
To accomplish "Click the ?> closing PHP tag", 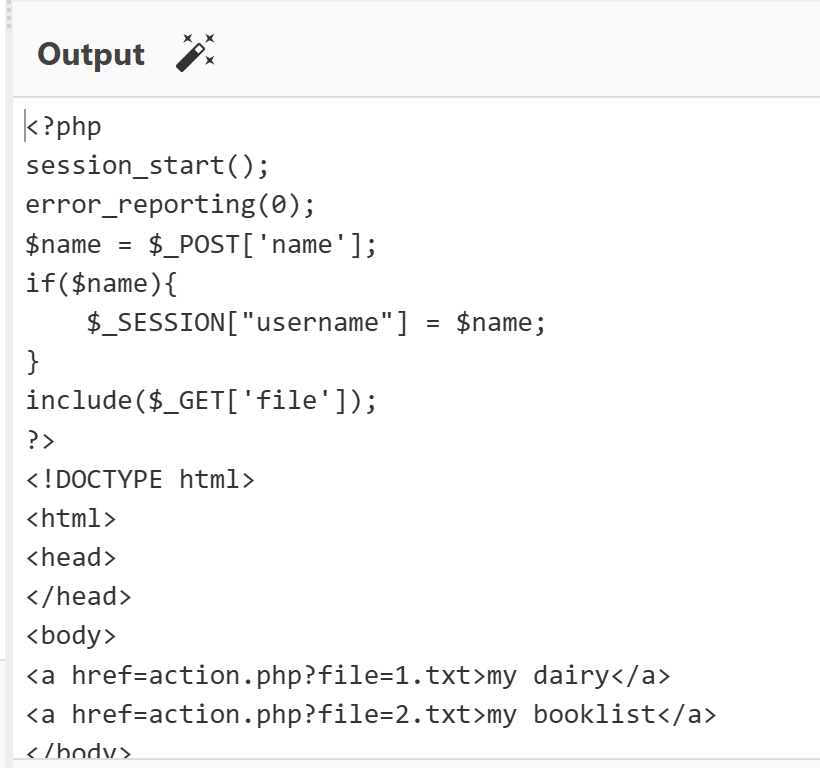I will [x=41, y=440].
